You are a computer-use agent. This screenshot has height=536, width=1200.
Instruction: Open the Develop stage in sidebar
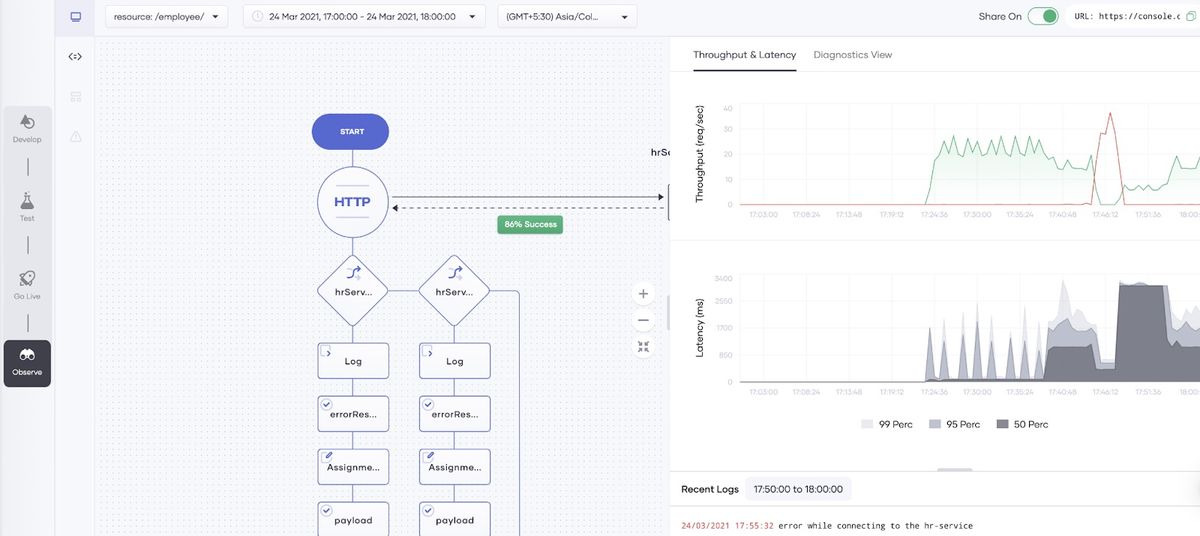click(x=27, y=126)
